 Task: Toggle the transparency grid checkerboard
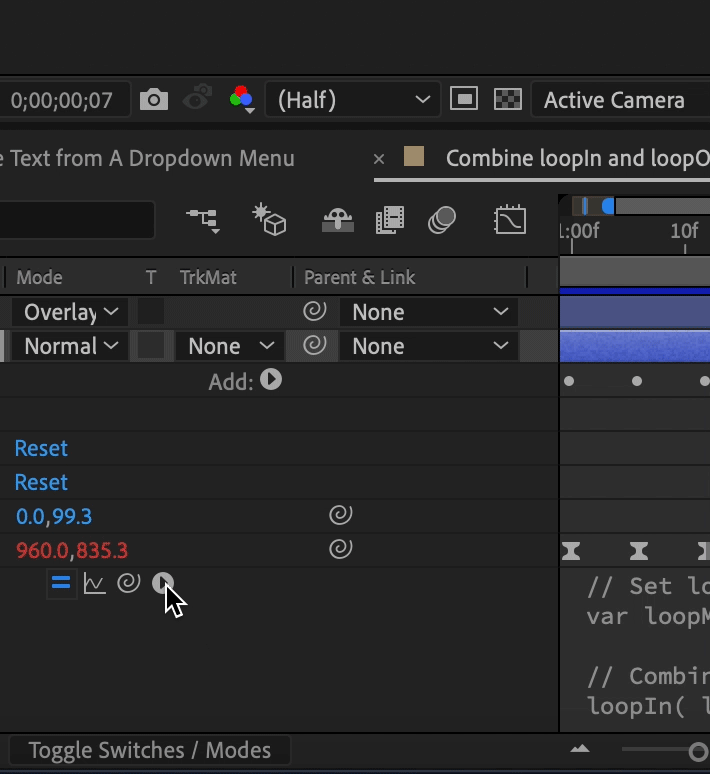pyautogui.click(x=508, y=99)
